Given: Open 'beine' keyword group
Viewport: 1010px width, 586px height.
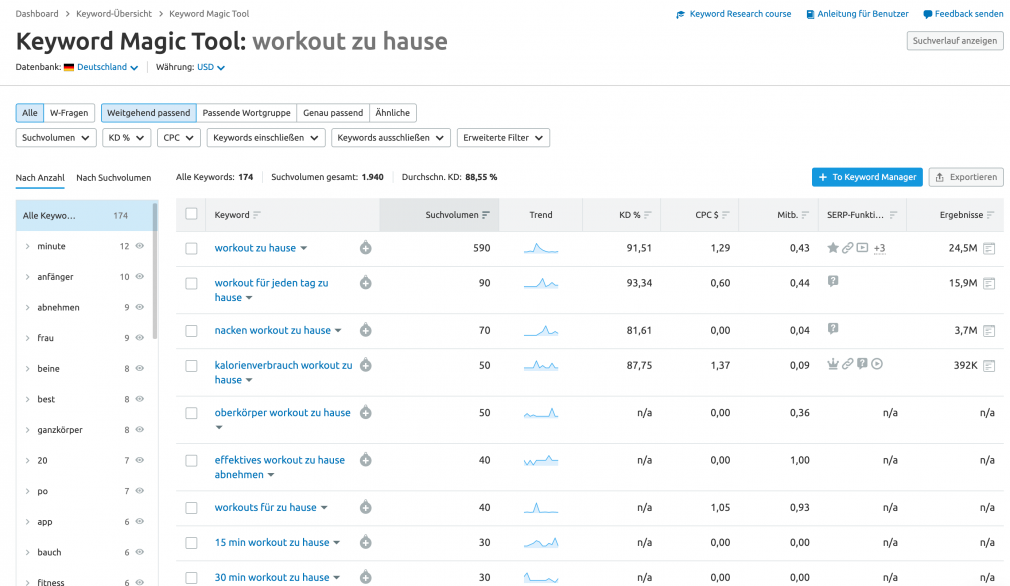Looking at the screenshot, I should pos(48,368).
